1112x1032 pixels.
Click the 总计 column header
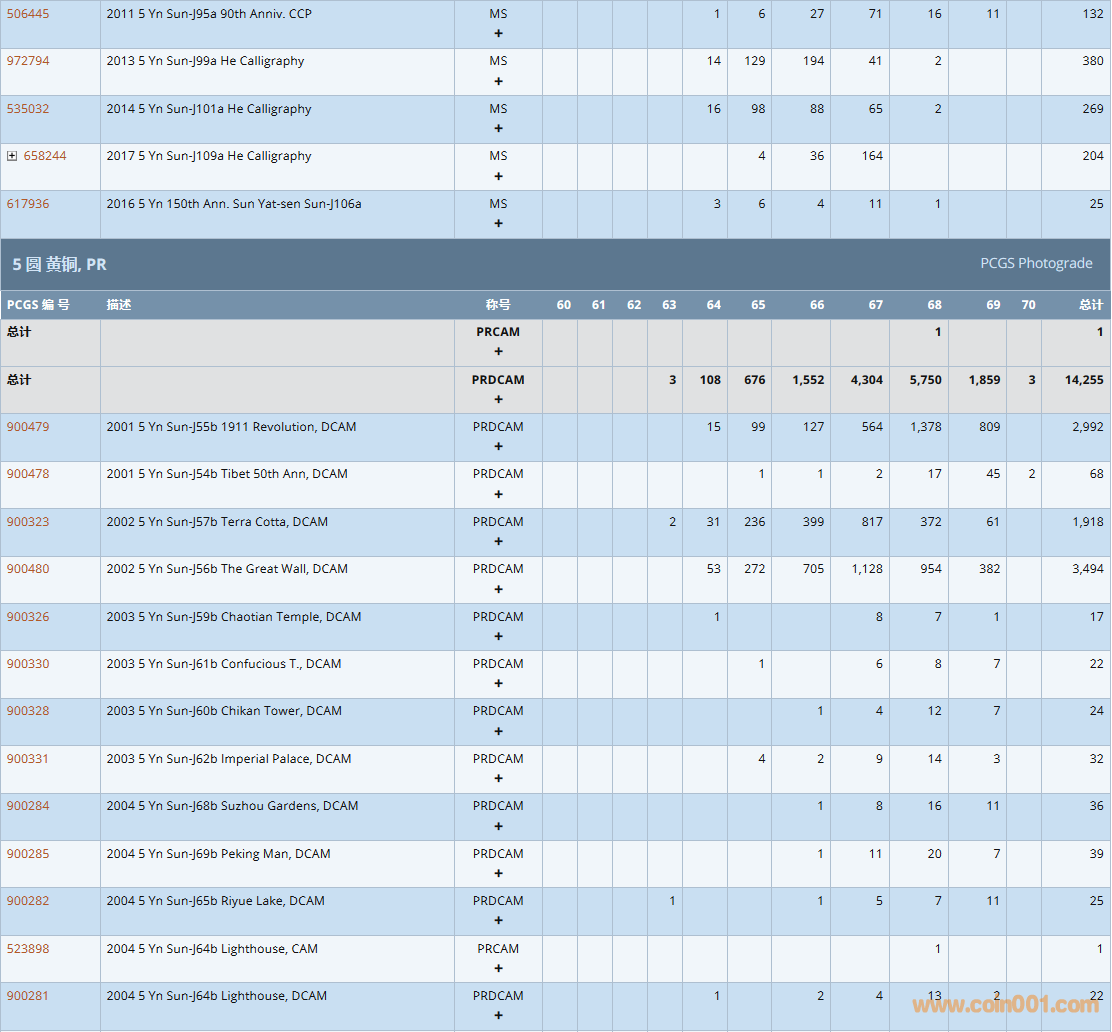1090,305
